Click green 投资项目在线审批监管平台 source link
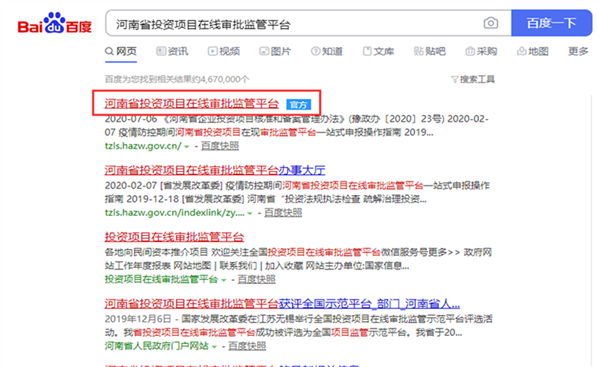This screenshot has width=598, height=367. [x=161, y=279]
